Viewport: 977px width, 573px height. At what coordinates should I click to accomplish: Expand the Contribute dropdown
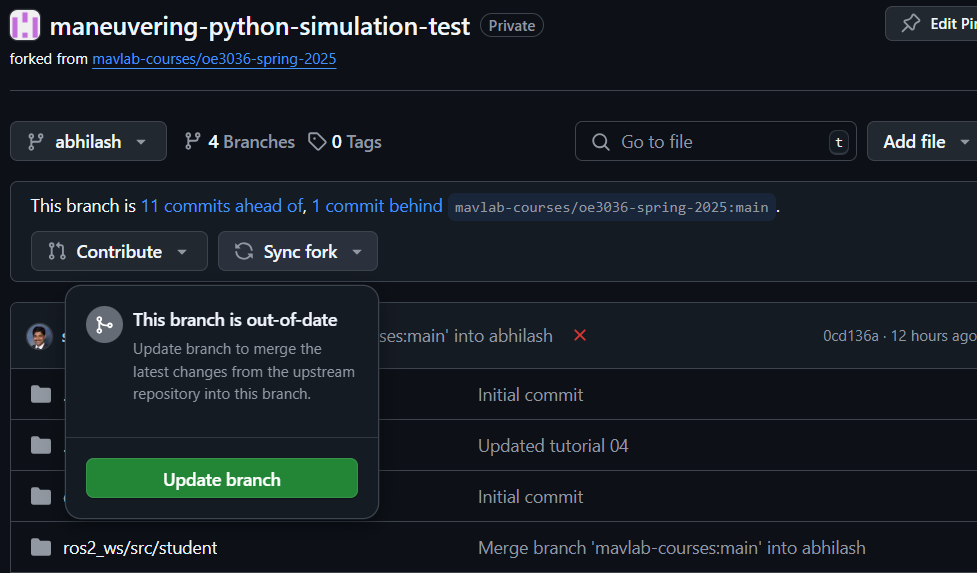point(119,251)
